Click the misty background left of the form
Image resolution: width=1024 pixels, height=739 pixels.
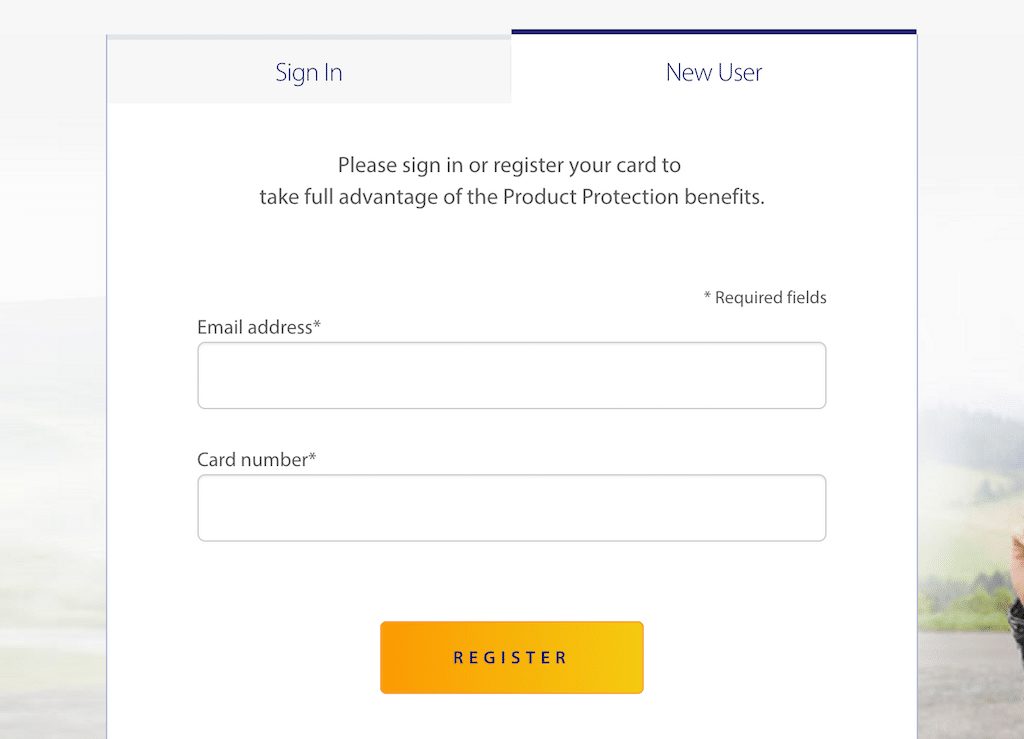point(52,392)
